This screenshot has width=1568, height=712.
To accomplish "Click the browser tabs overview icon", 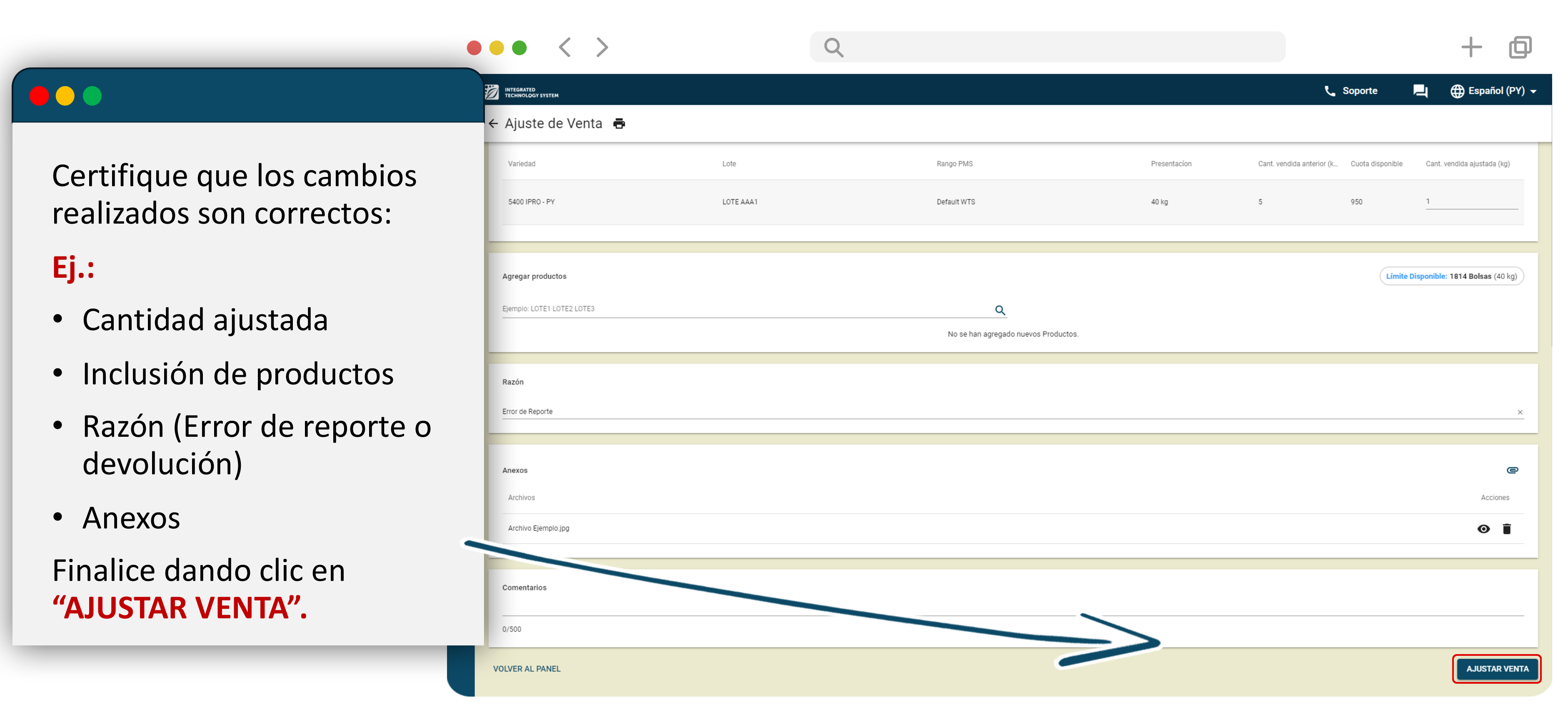I will 1520,47.
